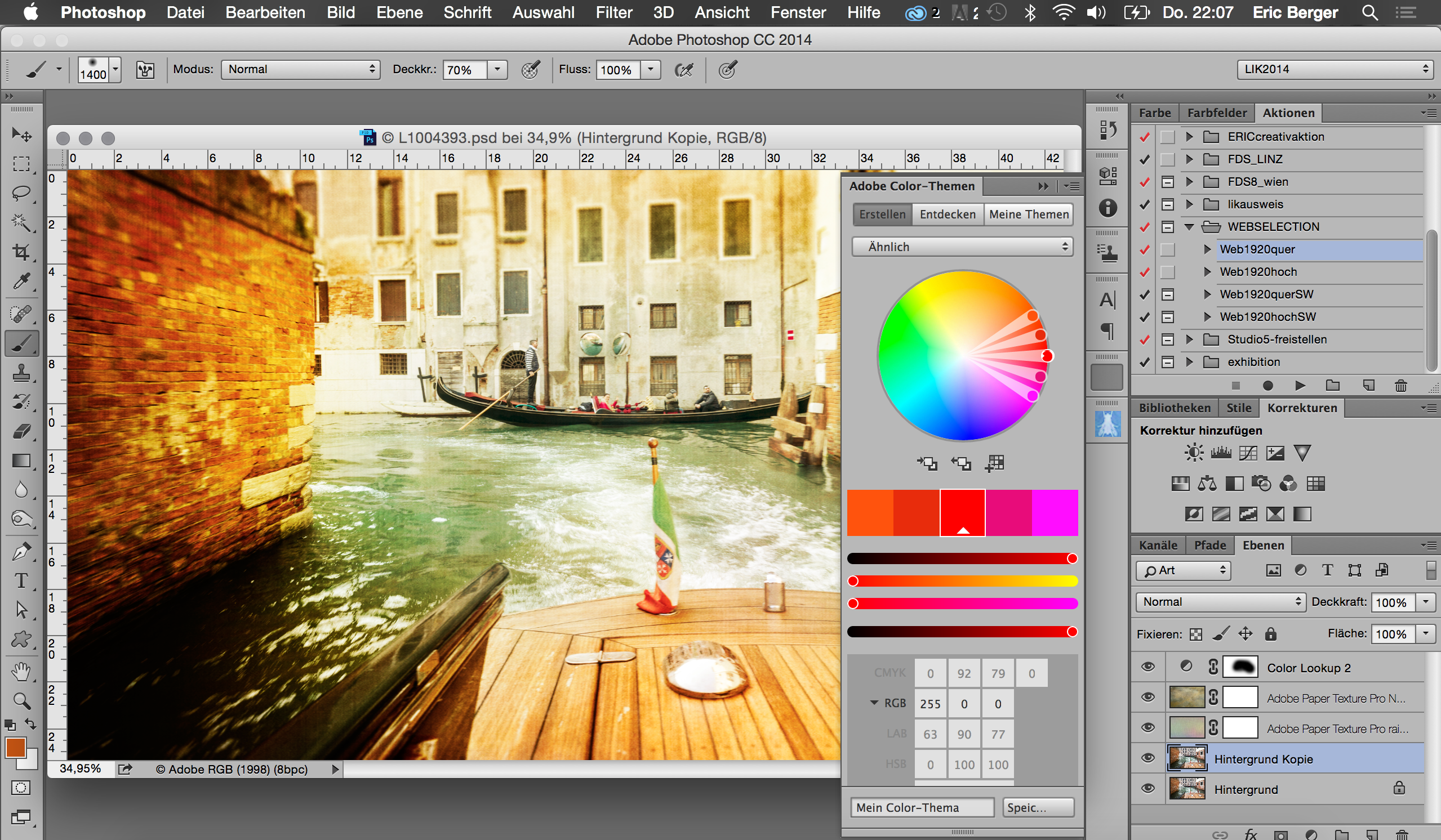Click the Mein Color-Thema name field
This screenshot has height=840, width=1441.
(922, 807)
